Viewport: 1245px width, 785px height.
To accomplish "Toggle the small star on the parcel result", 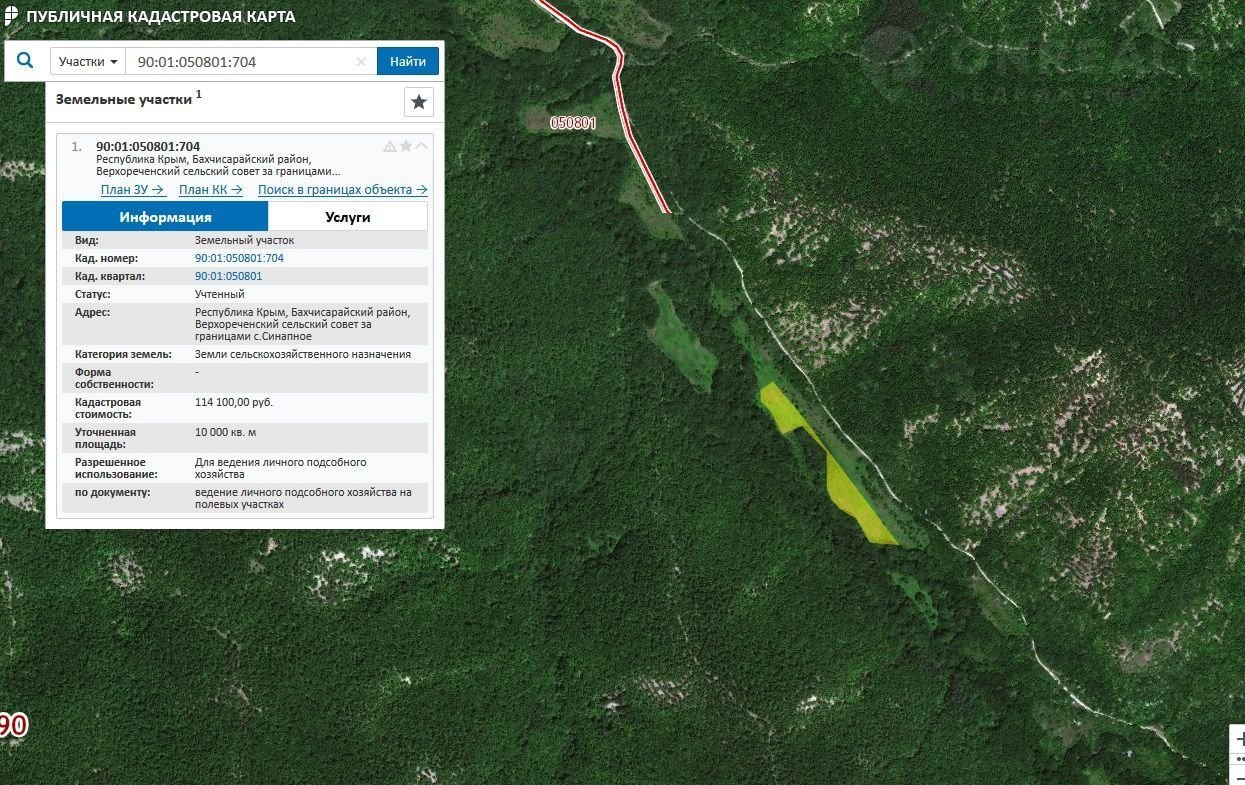I will pyautogui.click(x=406, y=146).
